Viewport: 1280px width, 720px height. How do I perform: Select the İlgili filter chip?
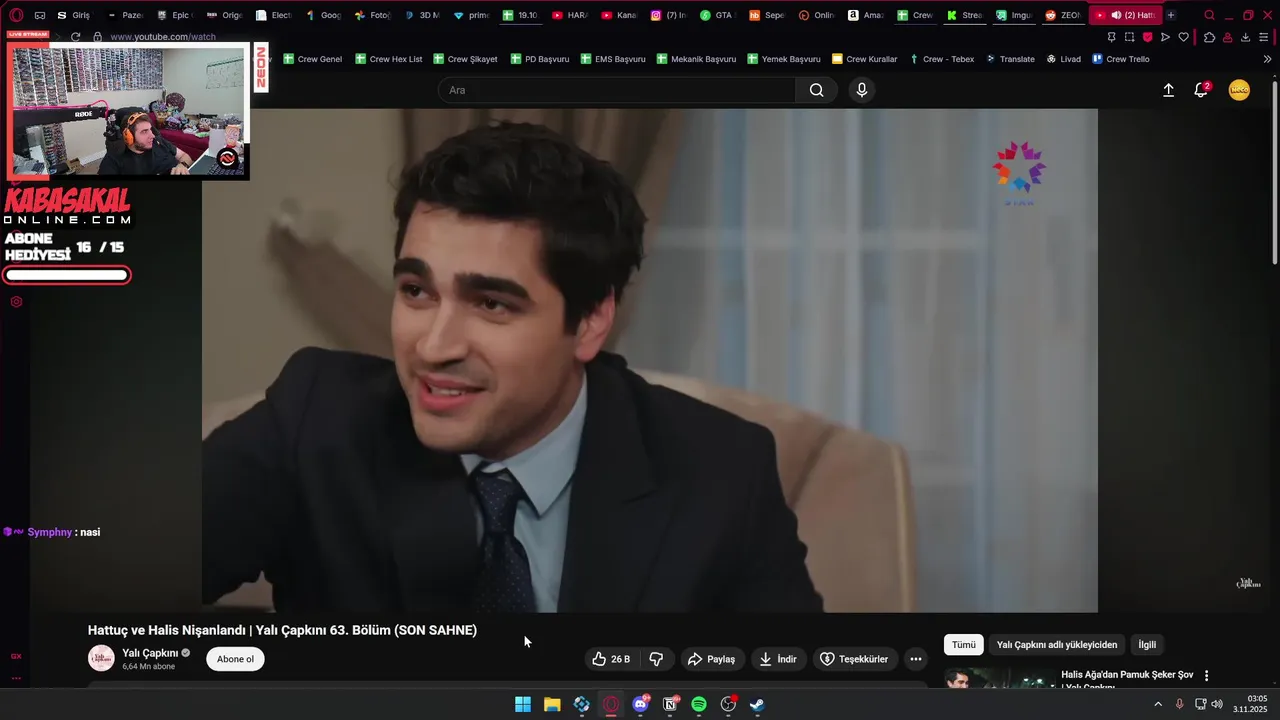point(1147,645)
